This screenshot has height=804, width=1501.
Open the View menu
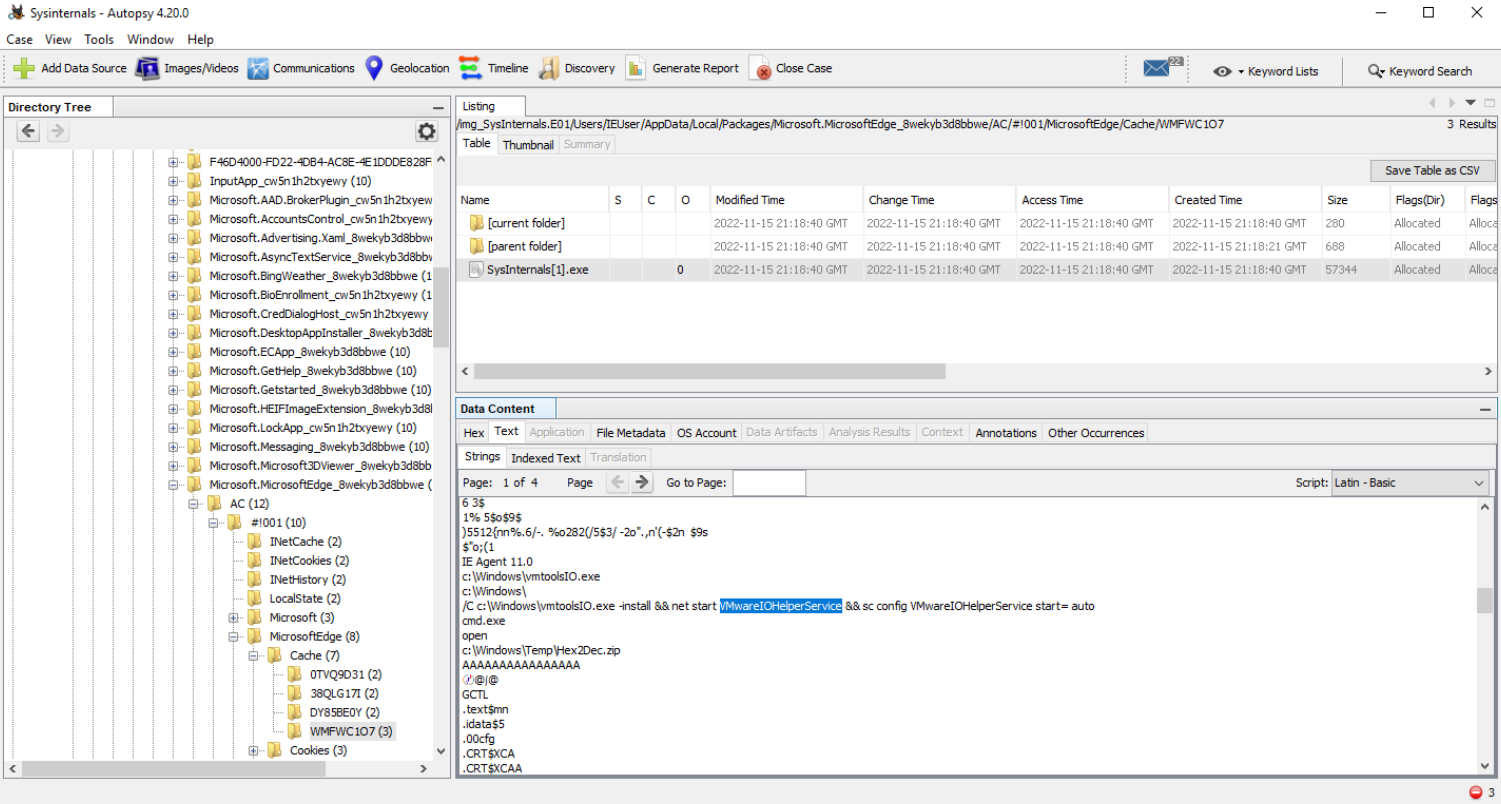[58, 39]
